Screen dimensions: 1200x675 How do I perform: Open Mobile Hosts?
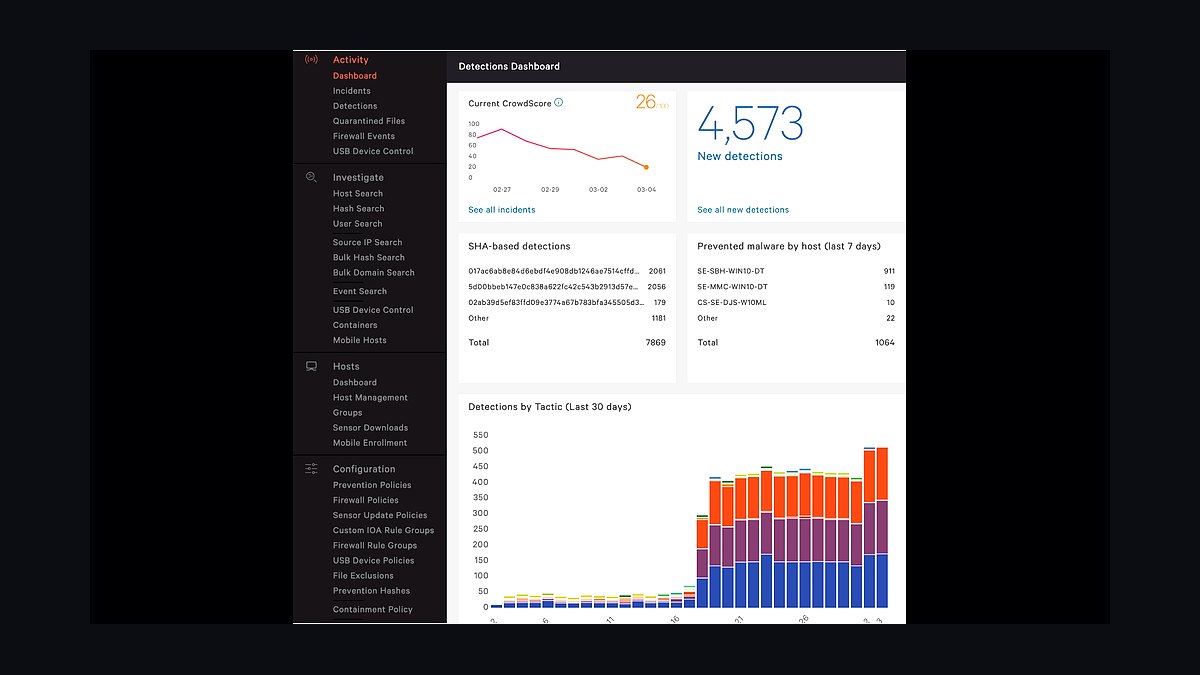(360, 340)
